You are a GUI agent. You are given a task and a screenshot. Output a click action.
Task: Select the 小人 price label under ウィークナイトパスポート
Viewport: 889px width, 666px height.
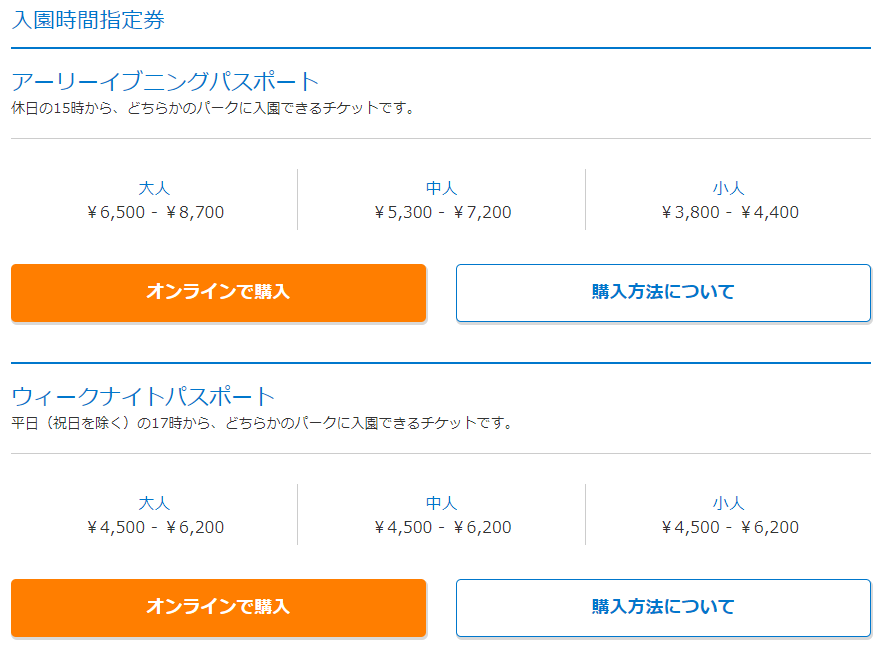click(731, 501)
